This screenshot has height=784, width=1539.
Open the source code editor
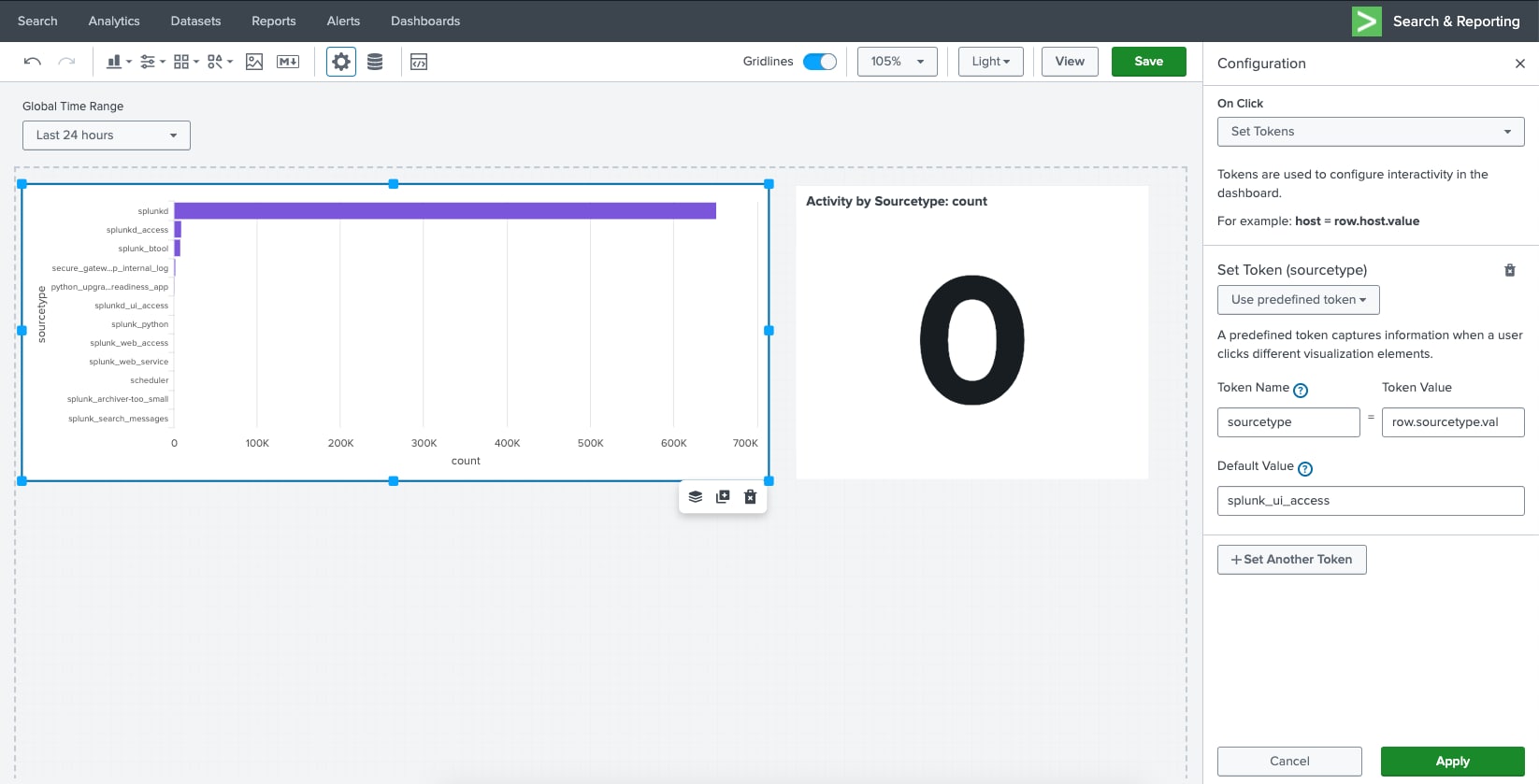[419, 62]
